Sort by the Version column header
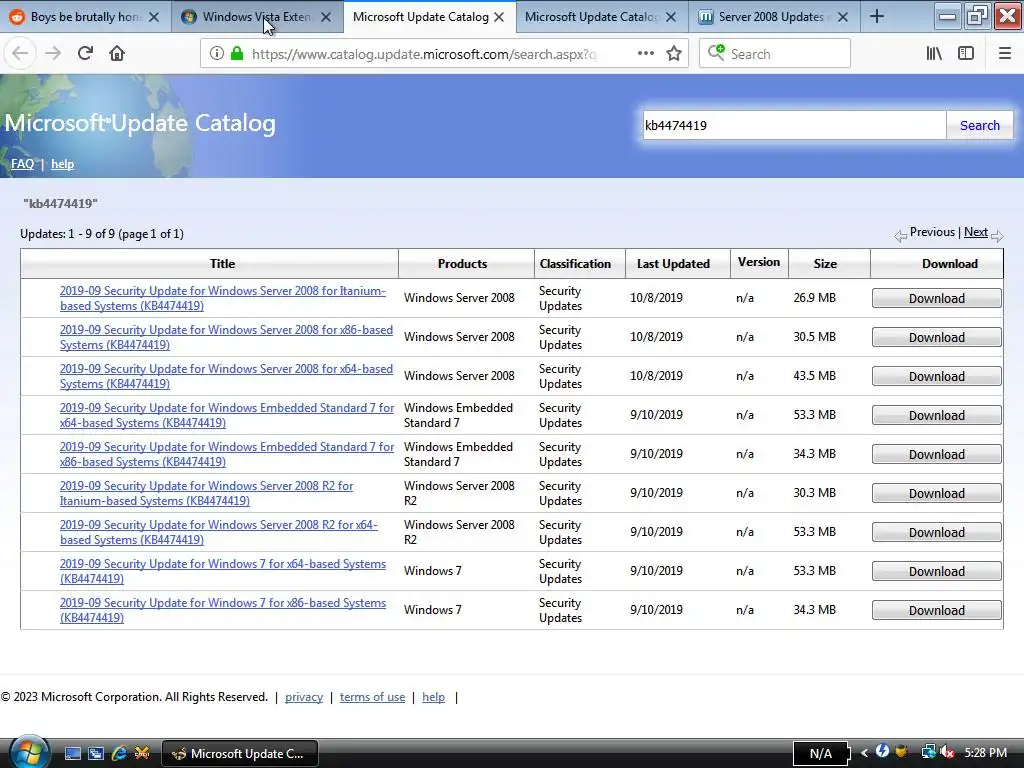The height and width of the screenshot is (768, 1024). point(759,262)
